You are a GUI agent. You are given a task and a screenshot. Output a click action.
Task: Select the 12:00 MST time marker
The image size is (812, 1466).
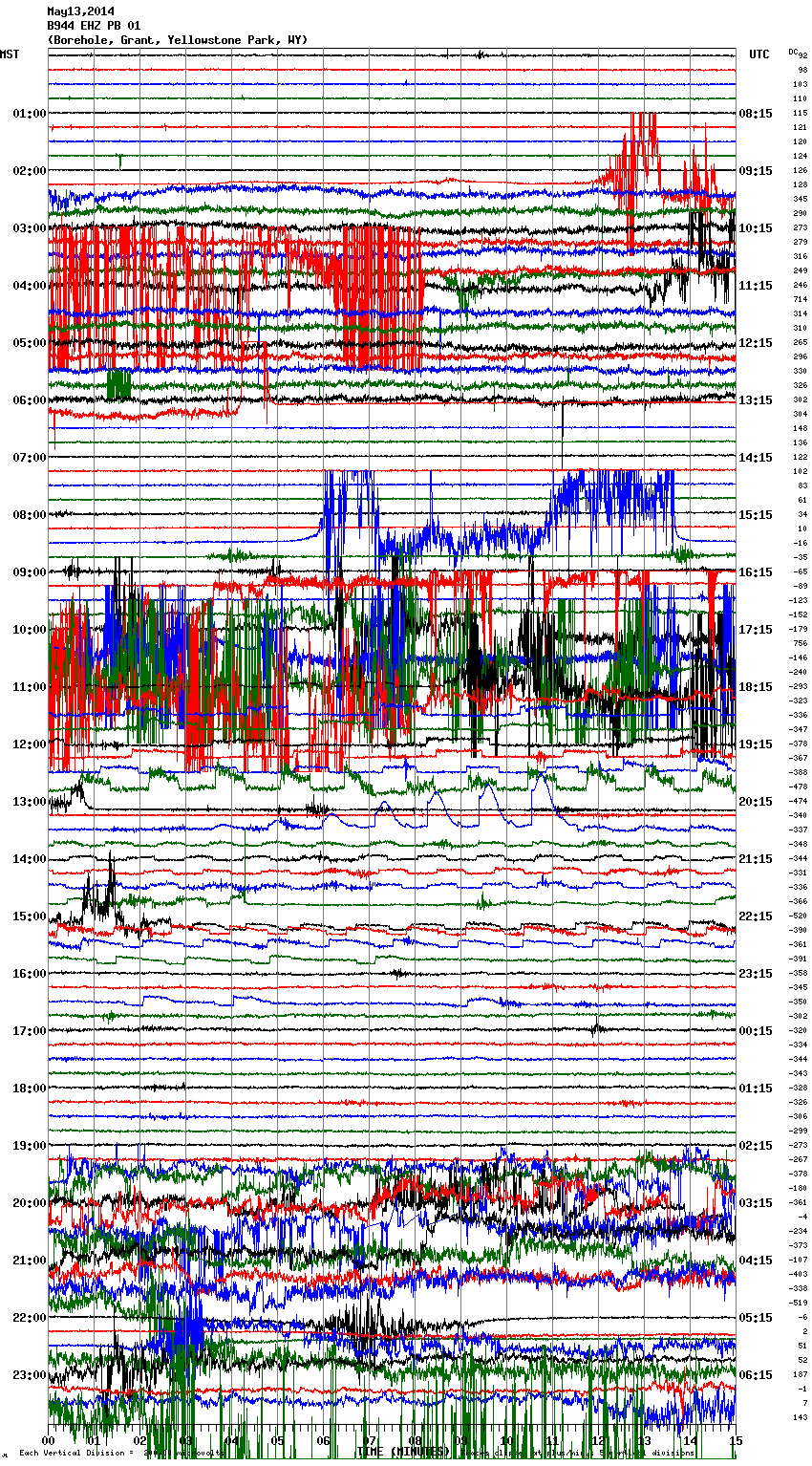30,744
